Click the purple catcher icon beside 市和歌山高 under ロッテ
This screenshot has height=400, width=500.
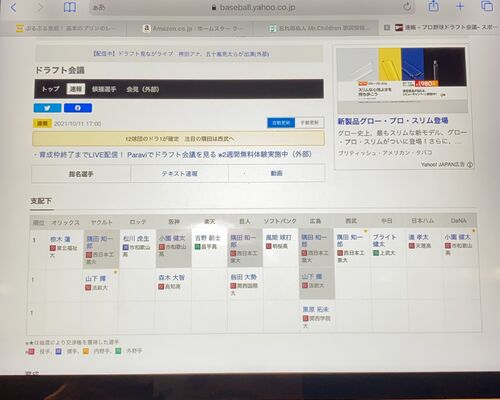click(x=126, y=247)
